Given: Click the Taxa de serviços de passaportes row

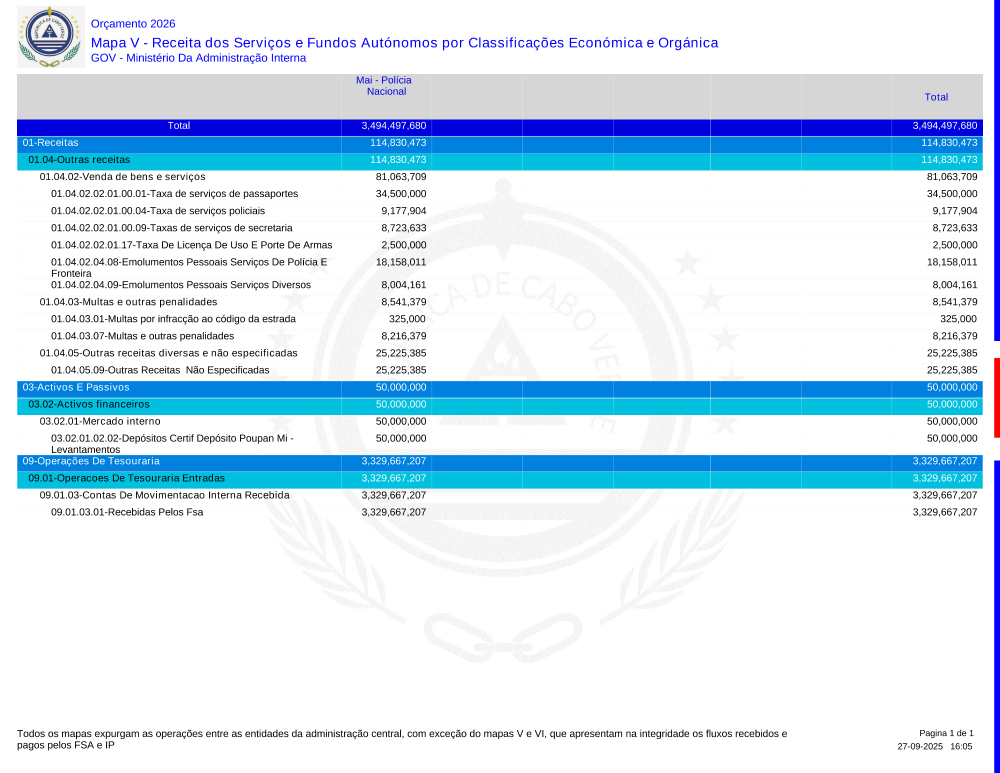Looking at the screenshot, I should 174,194.
